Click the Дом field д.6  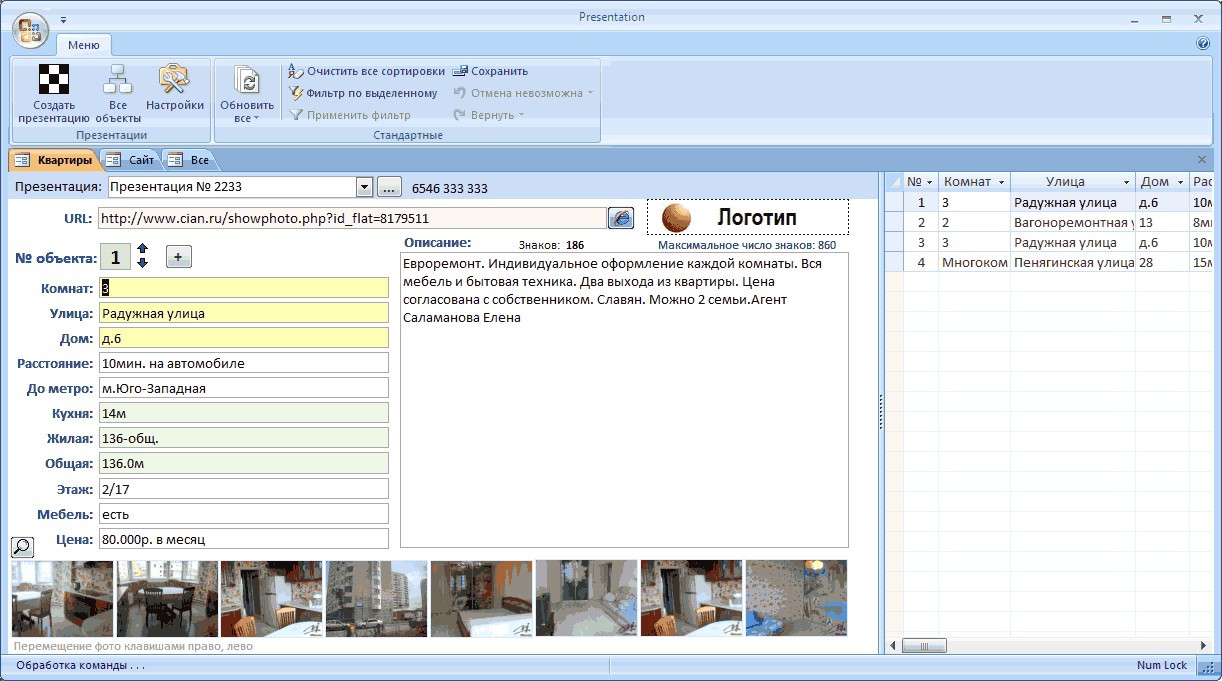243,338
